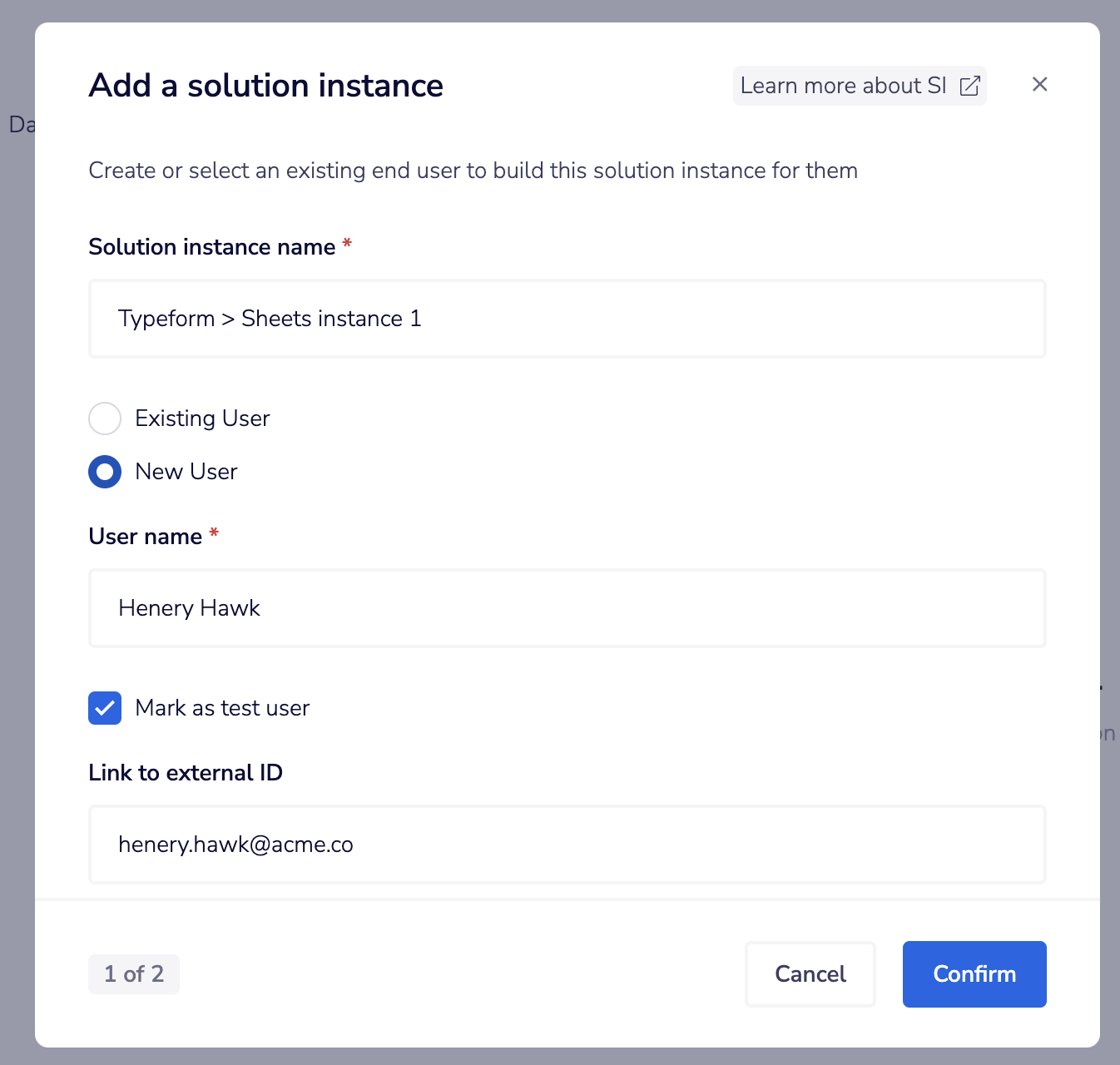Click the 1 of 2 step indicator
The width and height of the screenshot is (1120, 1065).
coord(134,974)
